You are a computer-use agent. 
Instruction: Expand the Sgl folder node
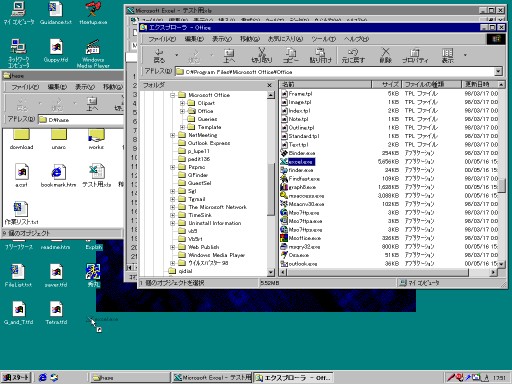click(x=172, y=191)
